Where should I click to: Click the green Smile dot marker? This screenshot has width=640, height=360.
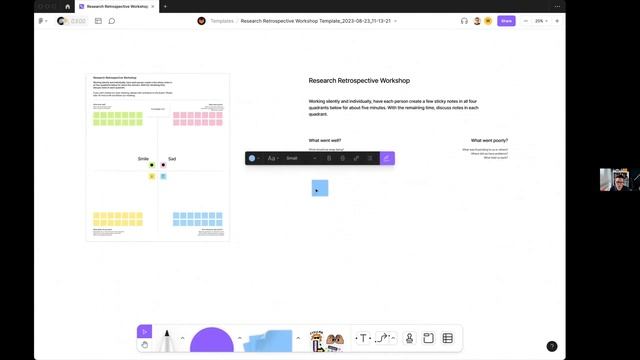[152, 165]
